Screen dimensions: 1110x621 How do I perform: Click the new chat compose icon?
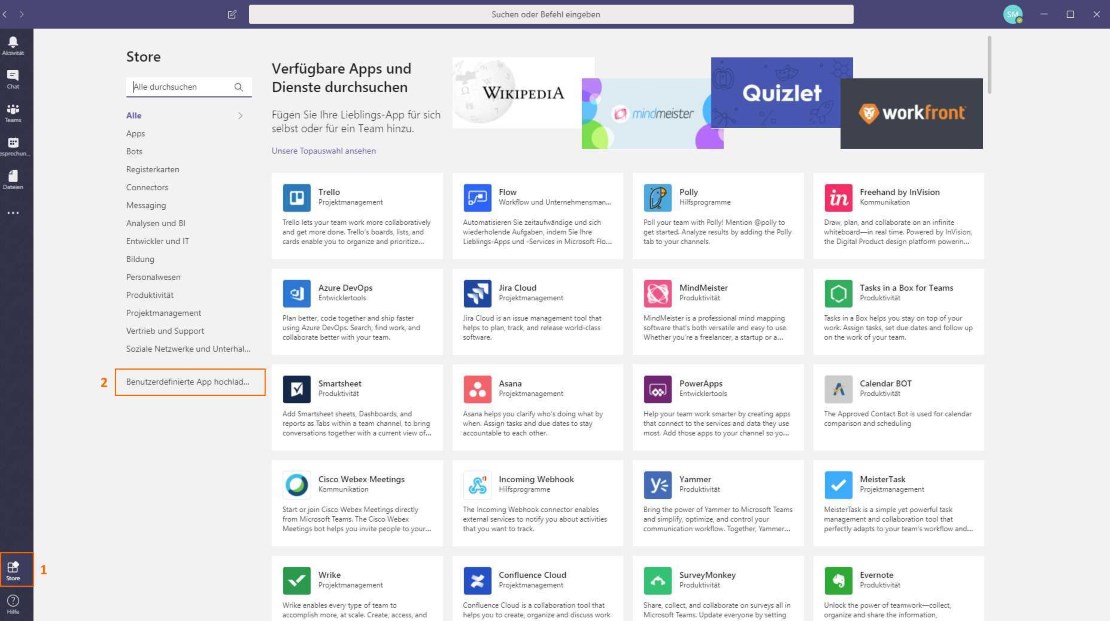(x=232, y=14)
